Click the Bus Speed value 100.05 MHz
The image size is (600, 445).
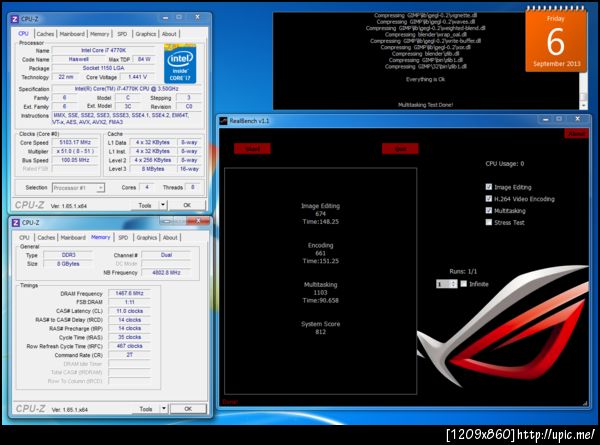(75, 160)
